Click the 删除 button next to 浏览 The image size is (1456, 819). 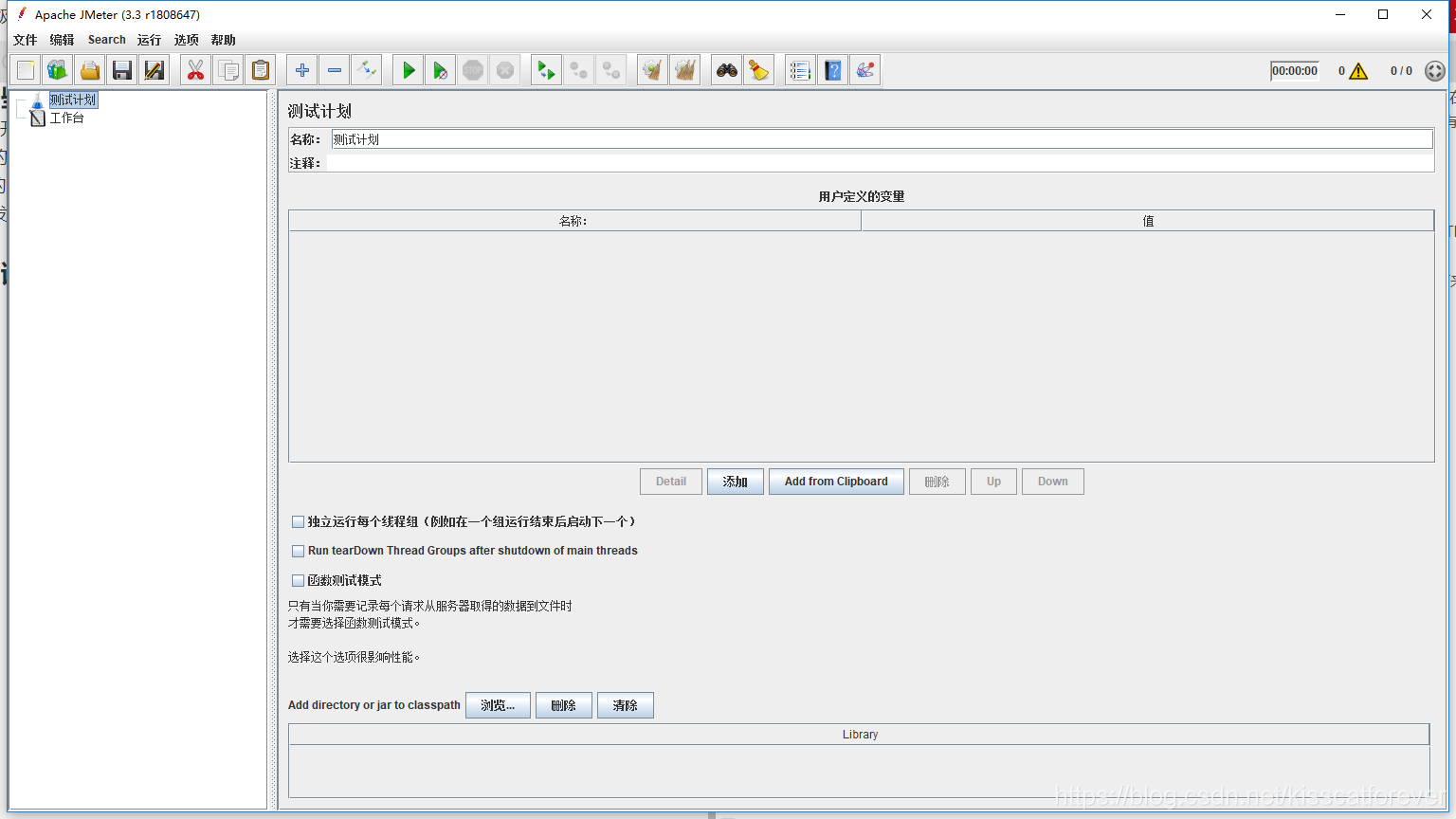click(564, 705)
